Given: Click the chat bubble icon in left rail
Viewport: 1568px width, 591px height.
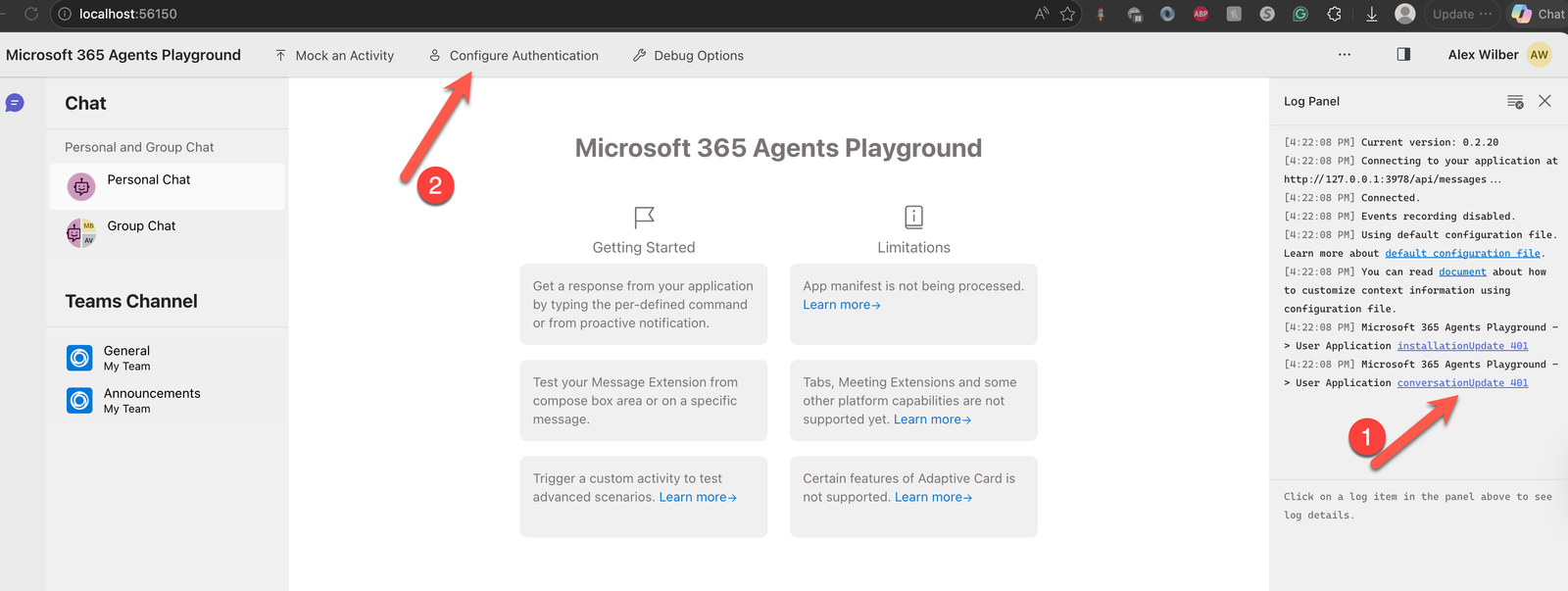Looking at the screenshot, I should pyautogui.click(x=15, y=103).
